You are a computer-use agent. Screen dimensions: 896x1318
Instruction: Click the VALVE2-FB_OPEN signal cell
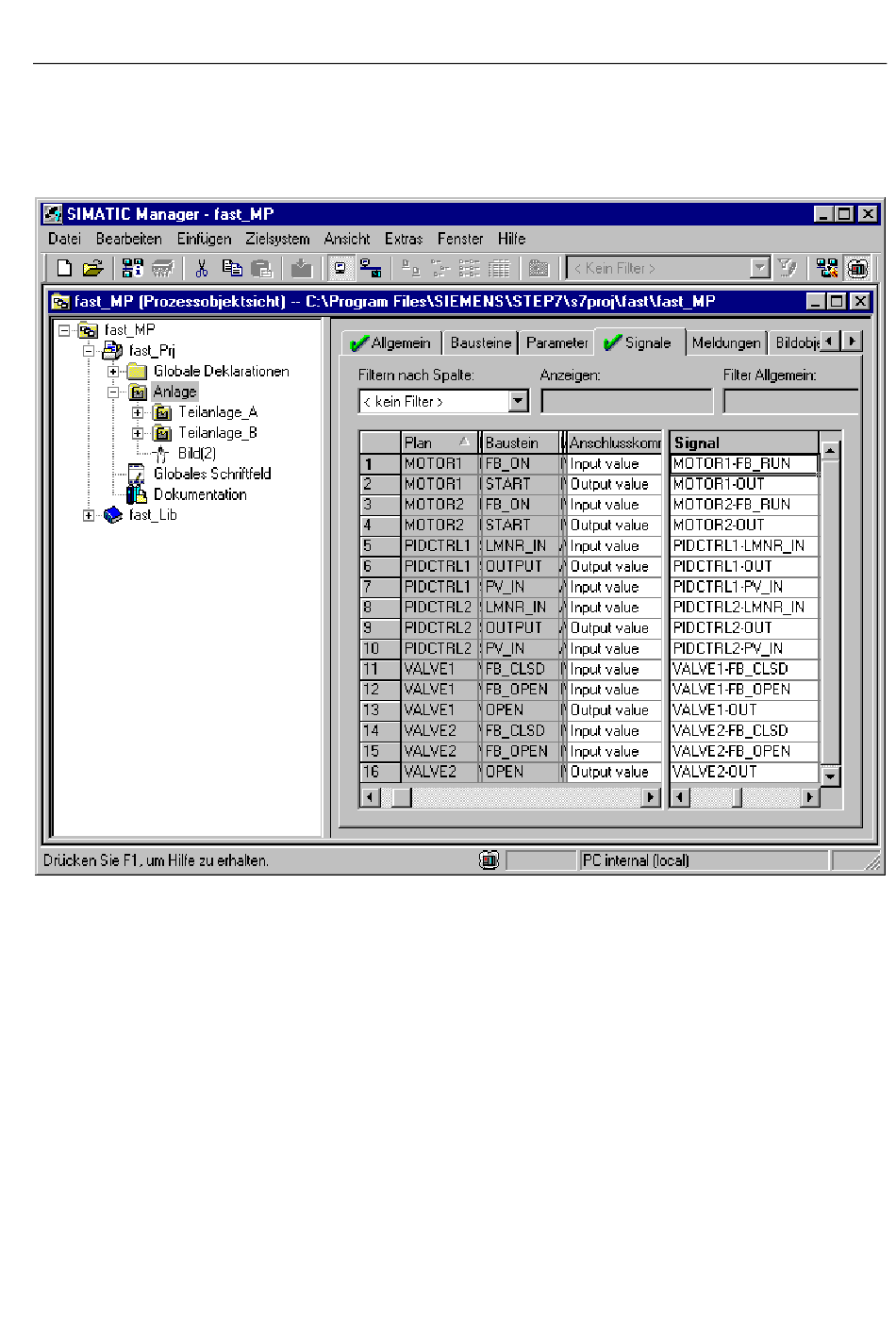click(x=743, y=752)
